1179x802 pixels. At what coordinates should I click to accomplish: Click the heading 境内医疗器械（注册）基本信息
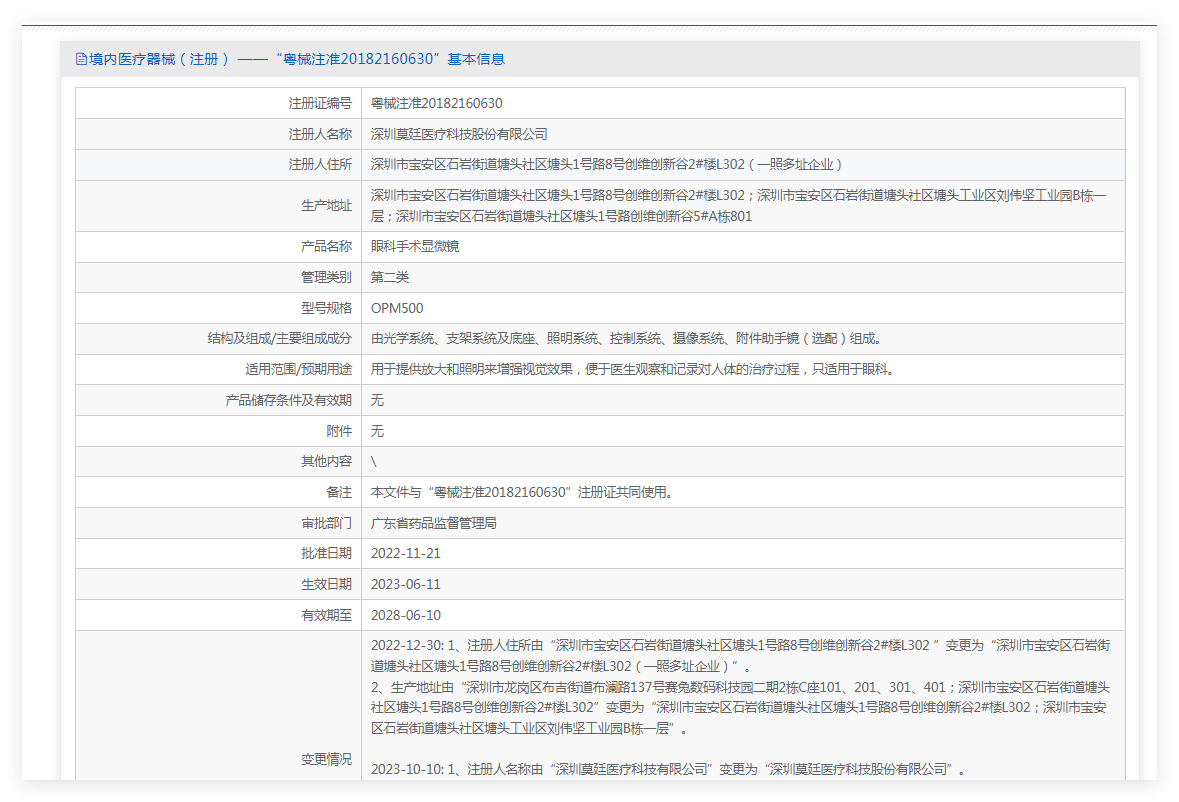point(297,59)
